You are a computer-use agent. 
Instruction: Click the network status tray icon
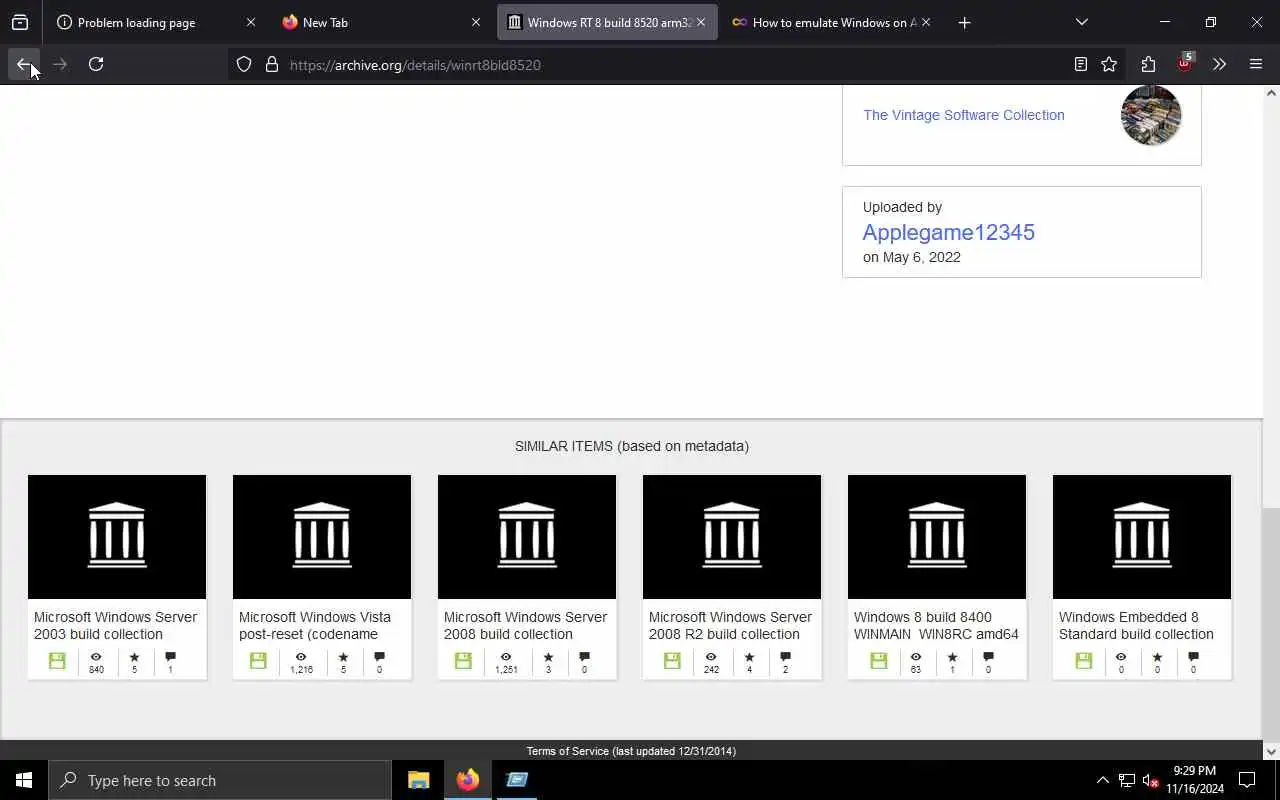tap(1127, 780)
